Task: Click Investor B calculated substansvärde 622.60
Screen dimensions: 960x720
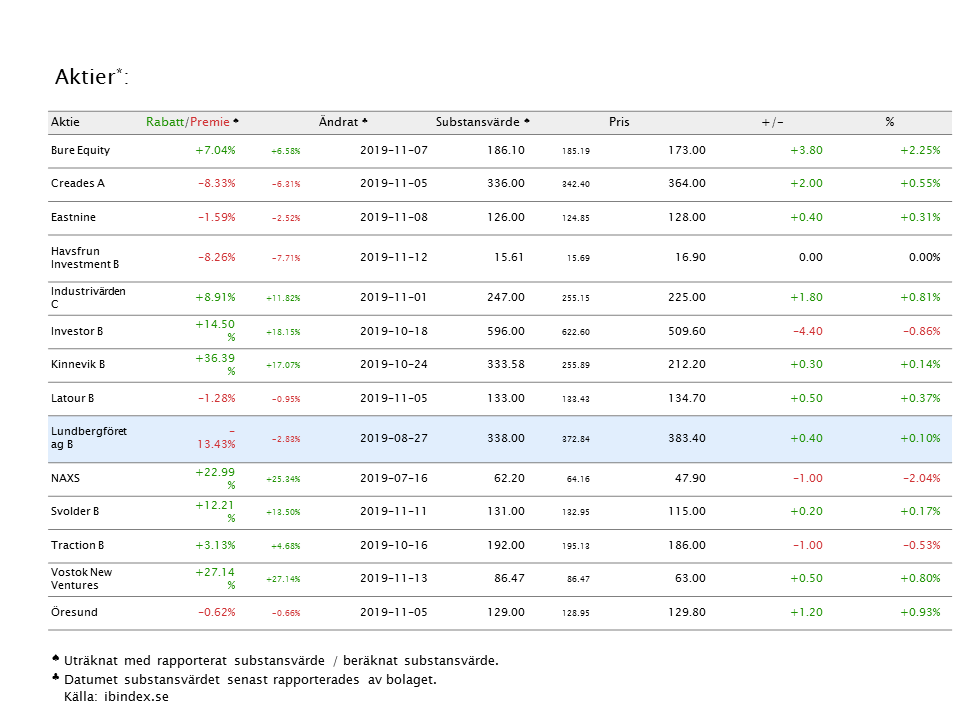Action: pos(576,332)
